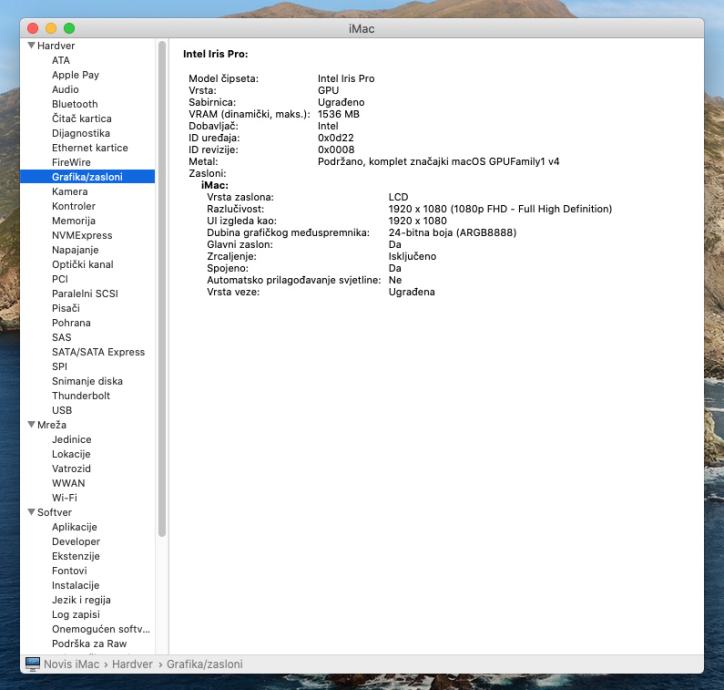724x690 pixels.
Task: Select SPI in the sidebar
Action: click(x=60, y=366)
